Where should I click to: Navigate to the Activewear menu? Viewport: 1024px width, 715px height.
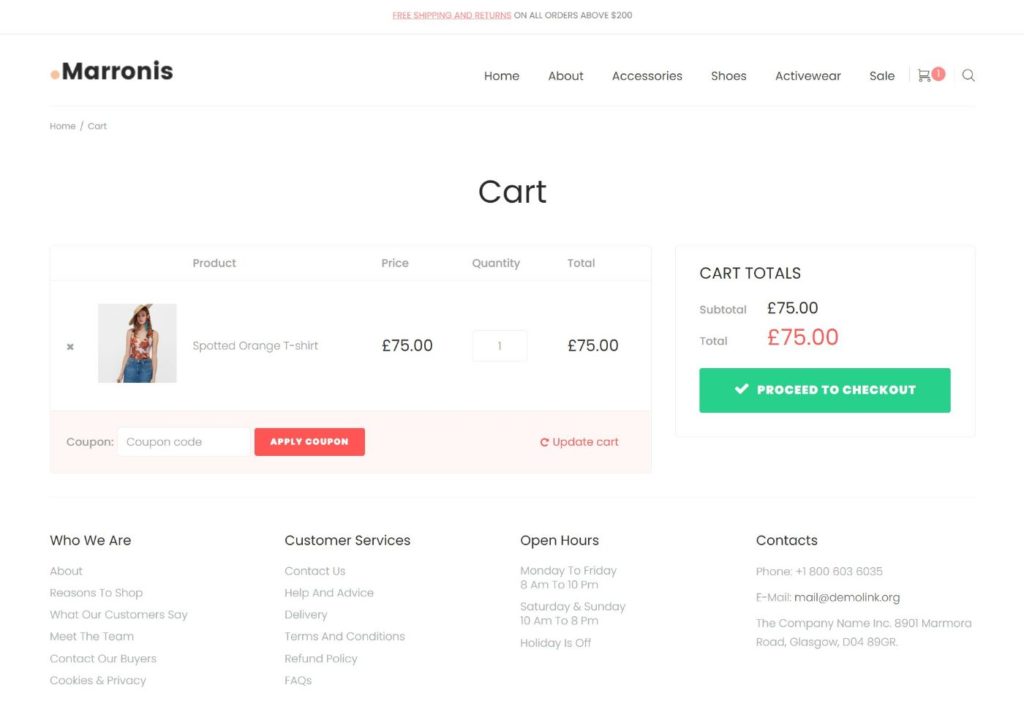[x=807, y=76]
